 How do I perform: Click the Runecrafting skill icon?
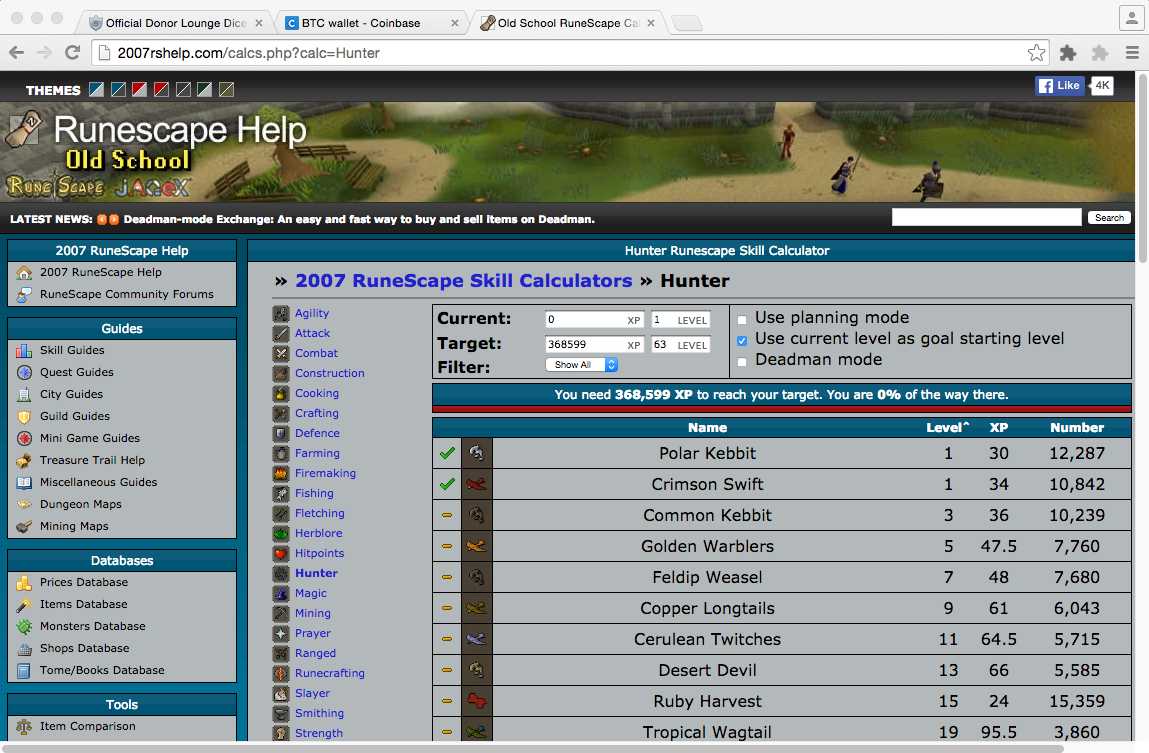(x=281, y=673)
